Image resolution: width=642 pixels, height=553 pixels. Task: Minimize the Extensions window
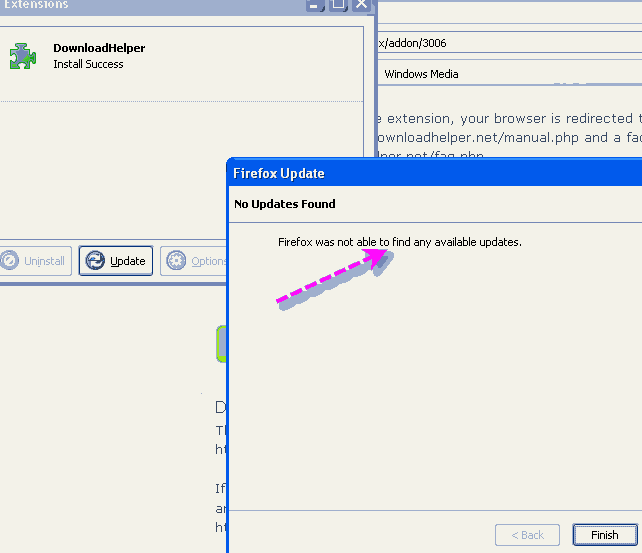point(314,5)
